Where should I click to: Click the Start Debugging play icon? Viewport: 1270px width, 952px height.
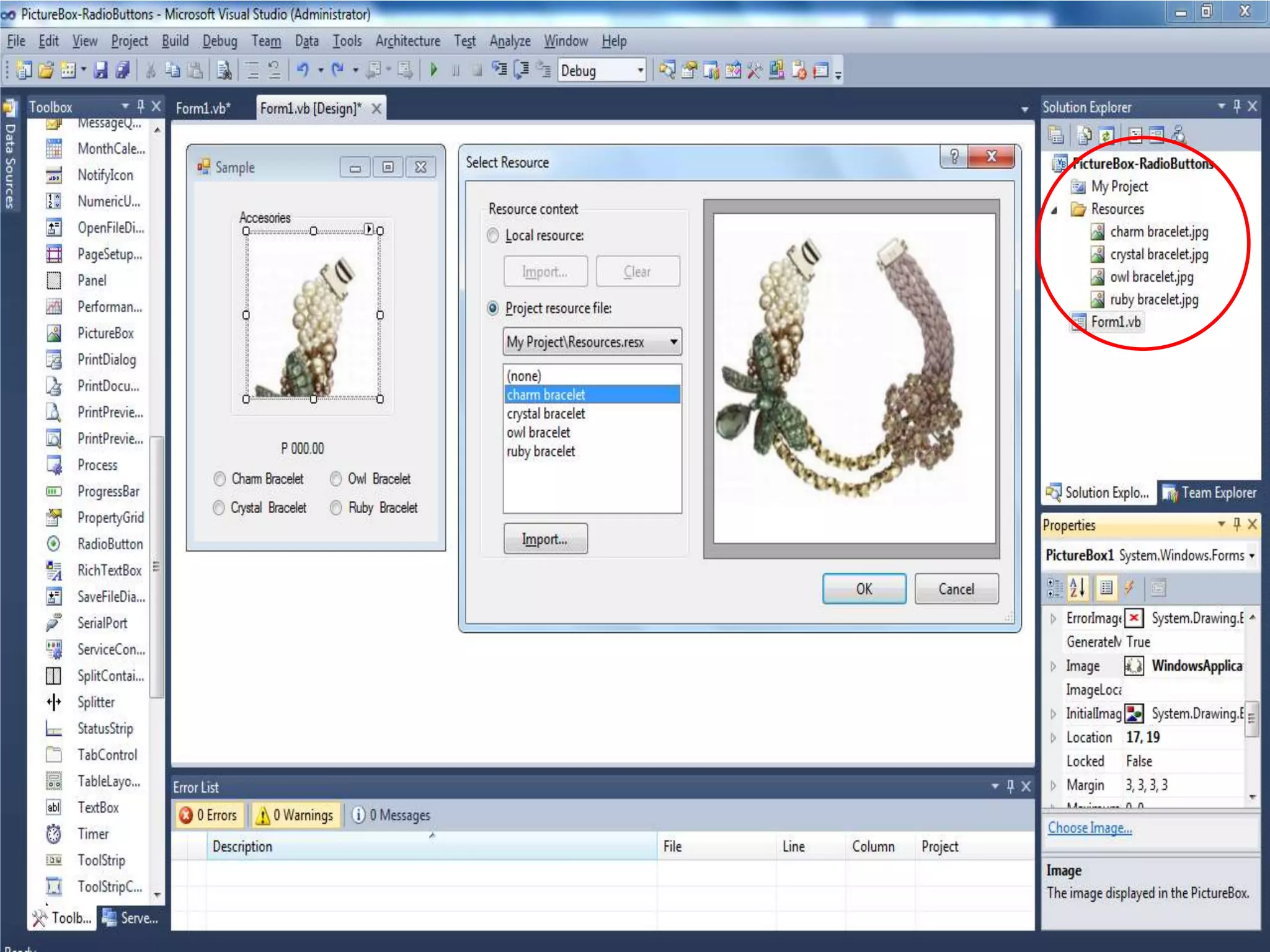(x=433, y=70)
